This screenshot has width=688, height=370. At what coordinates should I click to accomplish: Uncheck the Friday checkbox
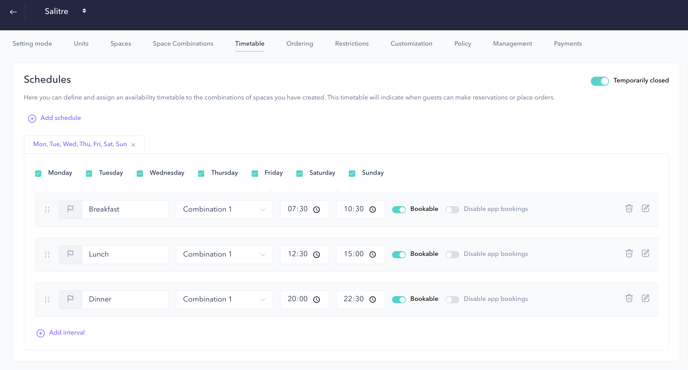coord(254,173)
